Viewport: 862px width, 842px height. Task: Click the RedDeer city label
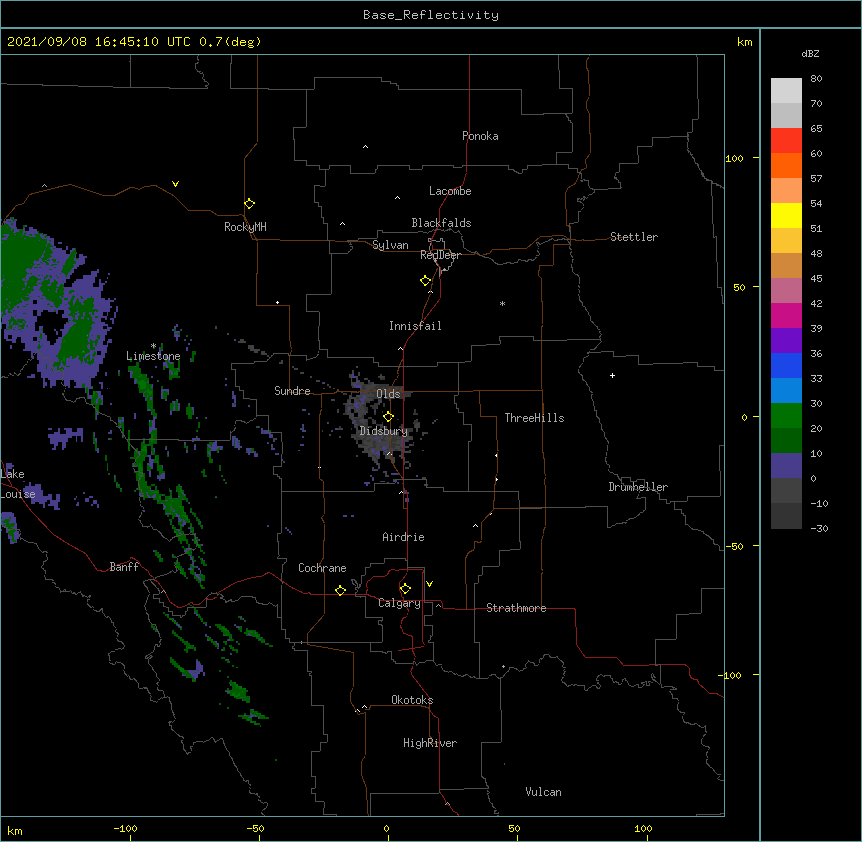point(440,255)
